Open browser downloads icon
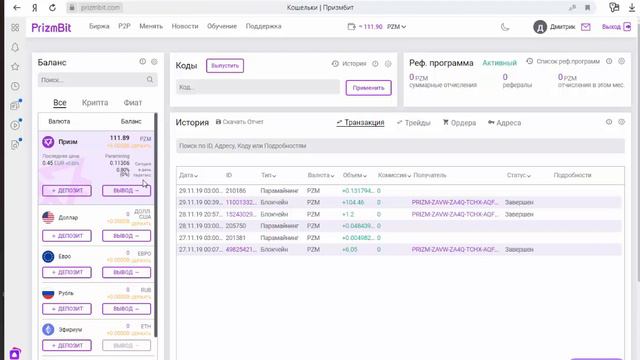This screenshot has height=360, width=640. 632,7
